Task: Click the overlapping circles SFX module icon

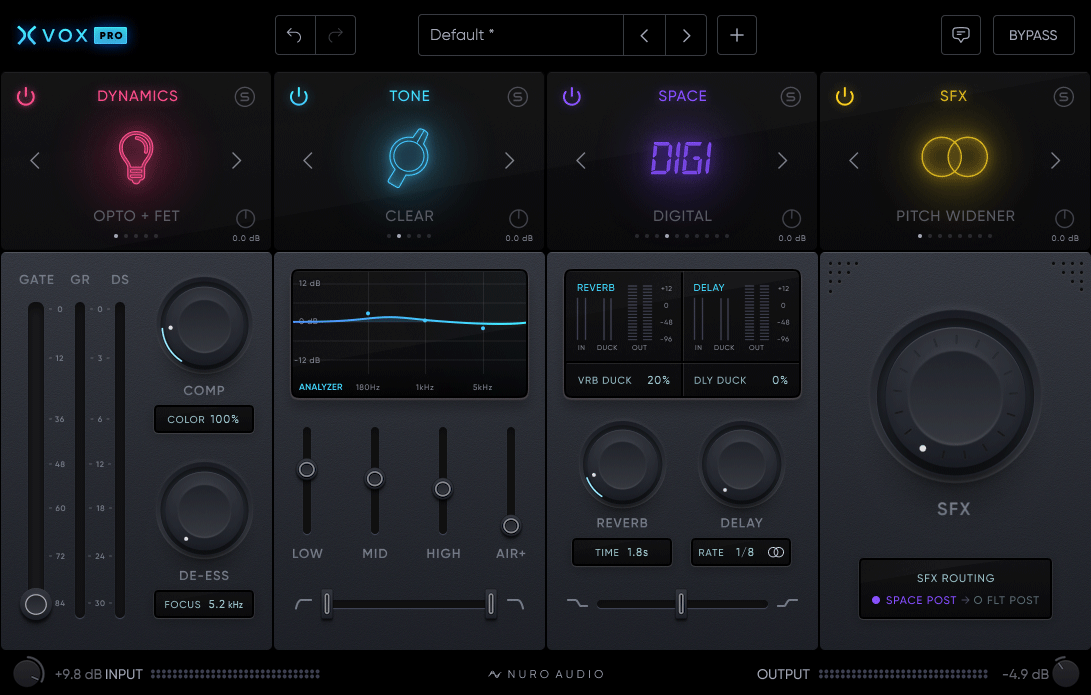Action: (x=955, y=157)
